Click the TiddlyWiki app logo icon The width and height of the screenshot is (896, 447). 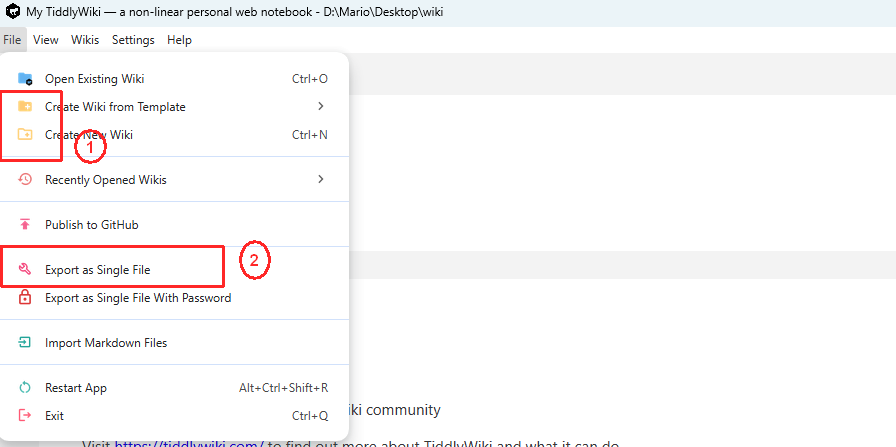click(x=12, y=11)
